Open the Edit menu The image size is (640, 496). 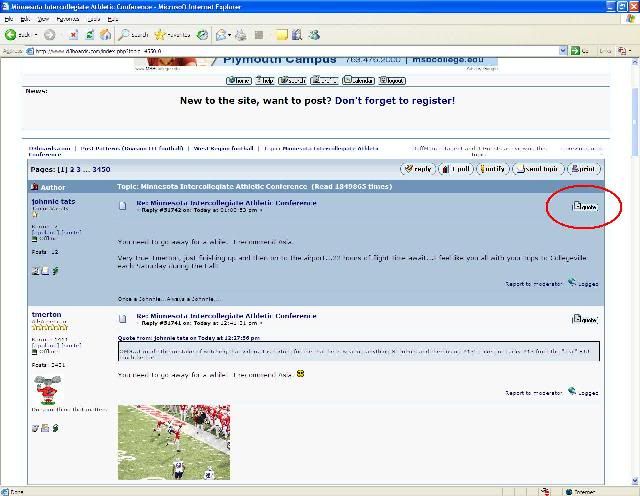[25, 19]
